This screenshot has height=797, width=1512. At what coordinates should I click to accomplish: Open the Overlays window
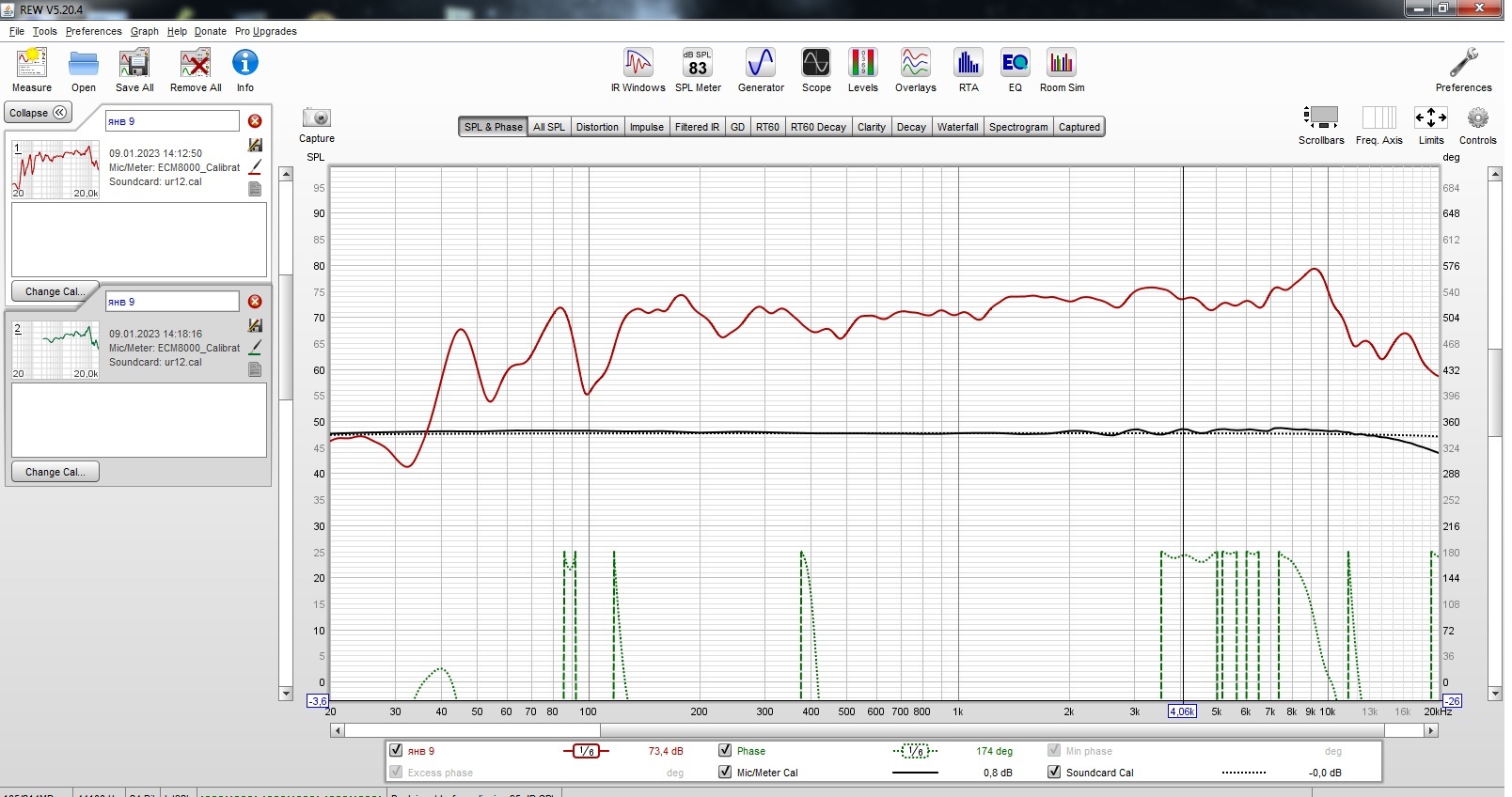[916, 63]
